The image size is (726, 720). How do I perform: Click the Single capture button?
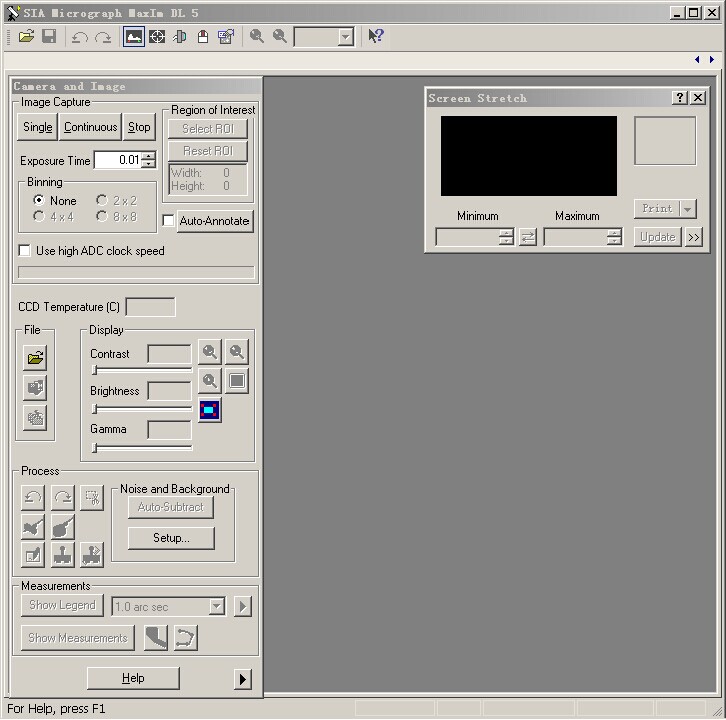click(38, 127)
